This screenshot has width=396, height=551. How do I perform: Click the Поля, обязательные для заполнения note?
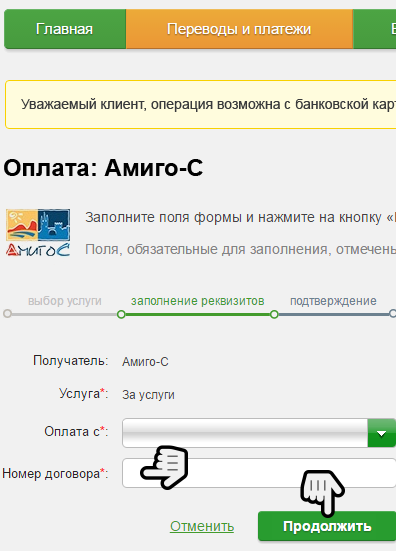(x=240, y=249)
